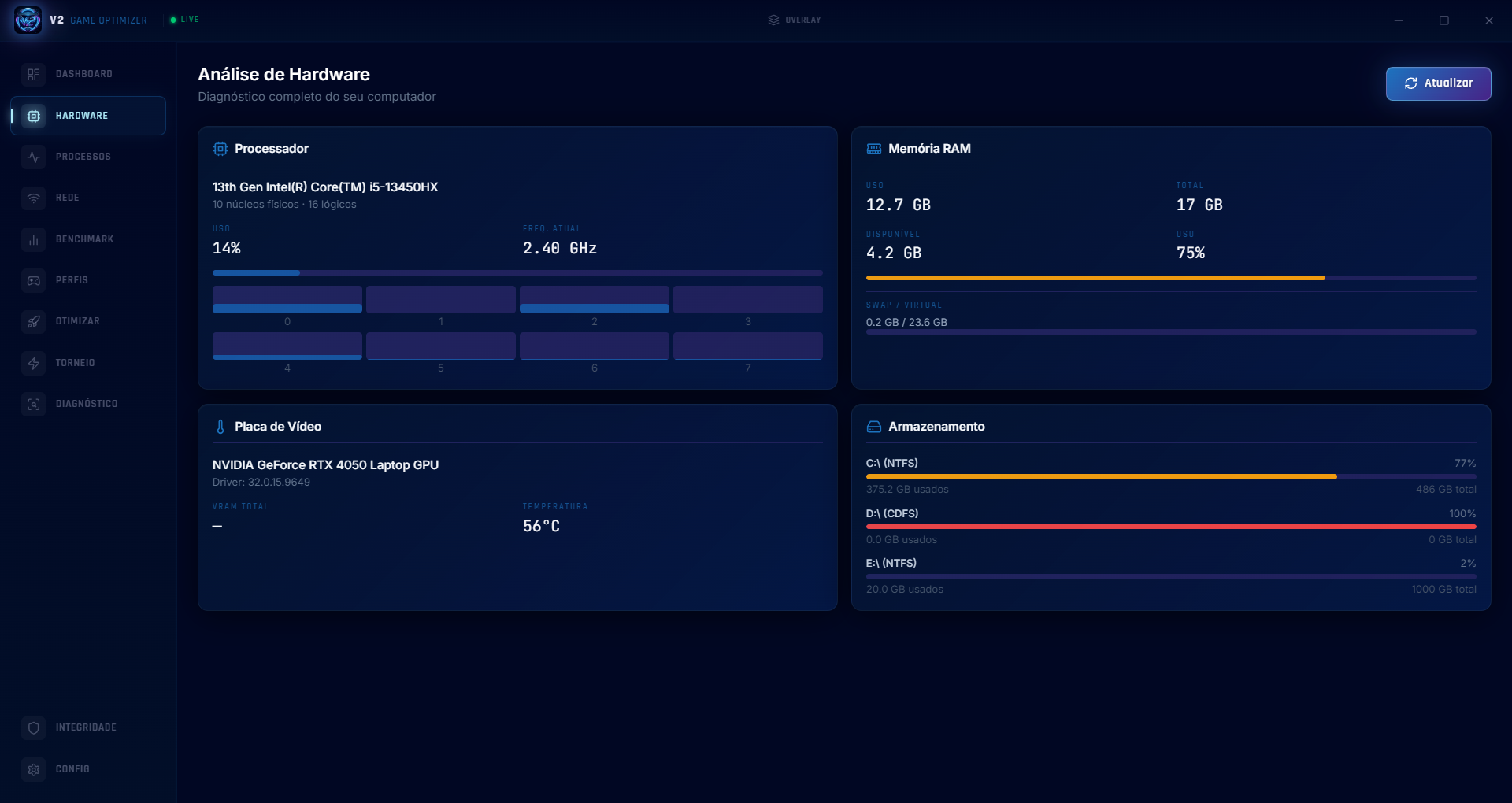Click the Diagnóstico scan icon
The image size is (1512, 803).
[33, 404]
